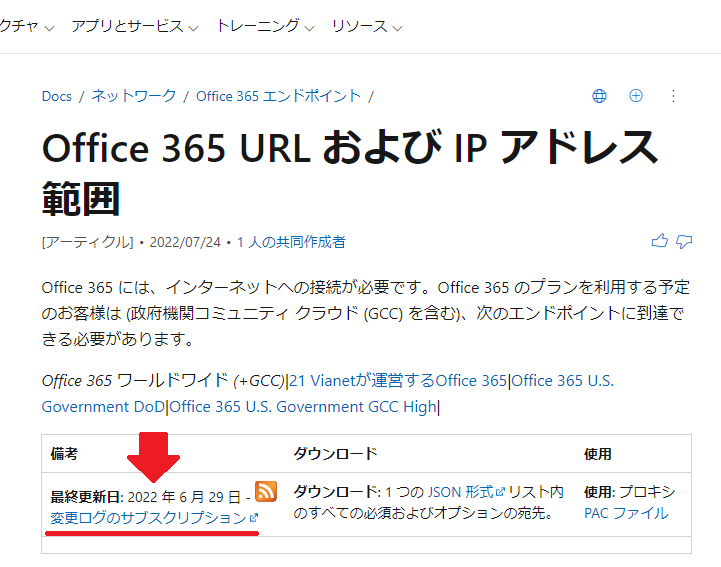
Task: Click the thumbs up feedback icon
Action: point(660,241)
